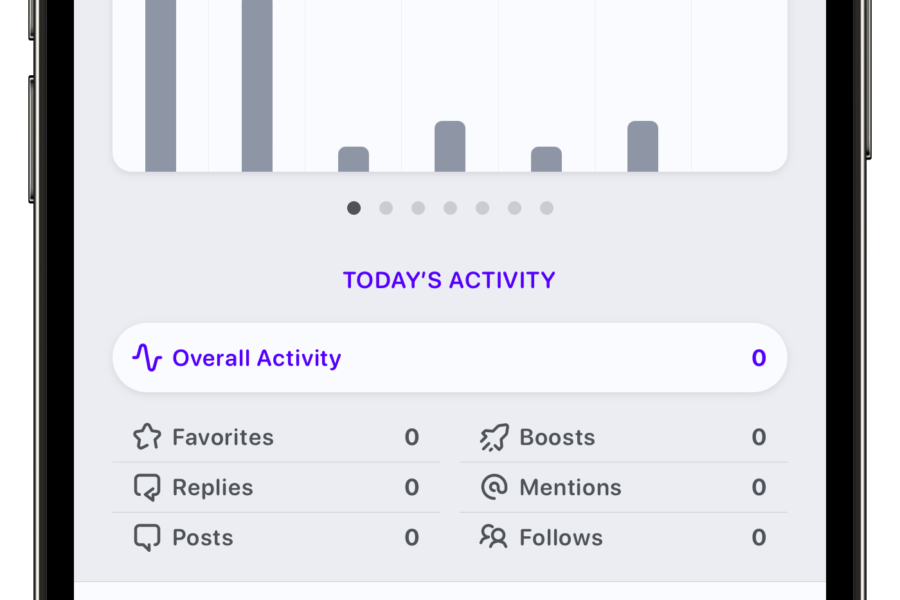Click the Boosts rocket icon
The height and width of the screenshot is (600, 900).
(x=494, y=438)
